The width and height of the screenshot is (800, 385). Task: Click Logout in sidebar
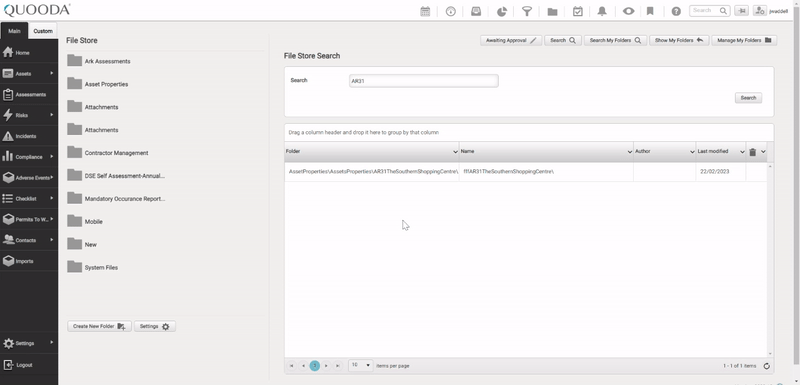(x=29, y=365)
